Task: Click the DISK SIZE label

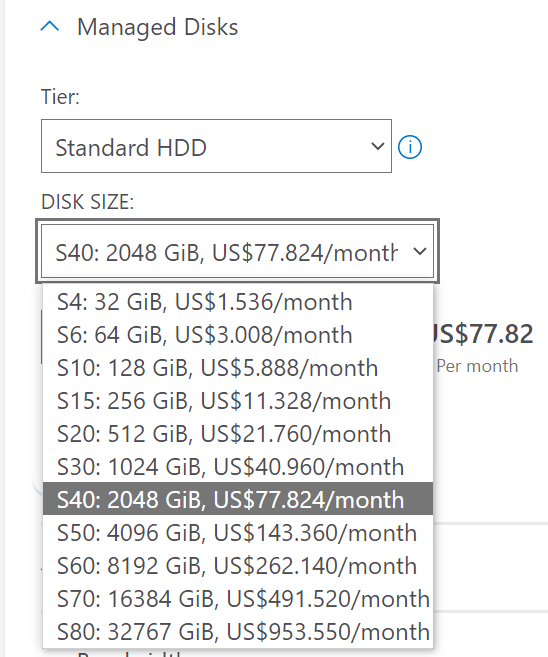Action: click(88, 202)
